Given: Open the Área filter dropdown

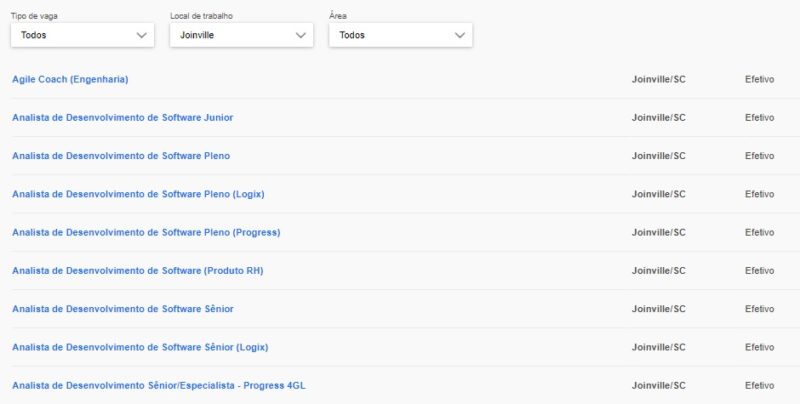Looking at the screenshot, I should click(x=400, y=35).
